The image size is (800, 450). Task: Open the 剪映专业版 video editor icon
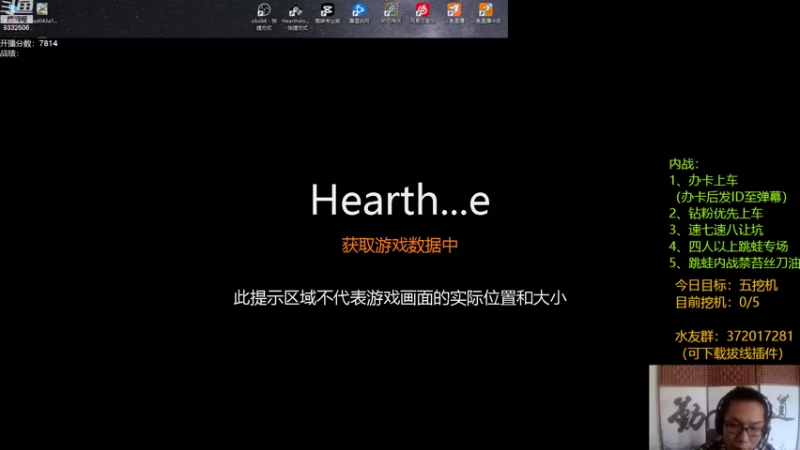pyautogui.click(x=327, y=13)
